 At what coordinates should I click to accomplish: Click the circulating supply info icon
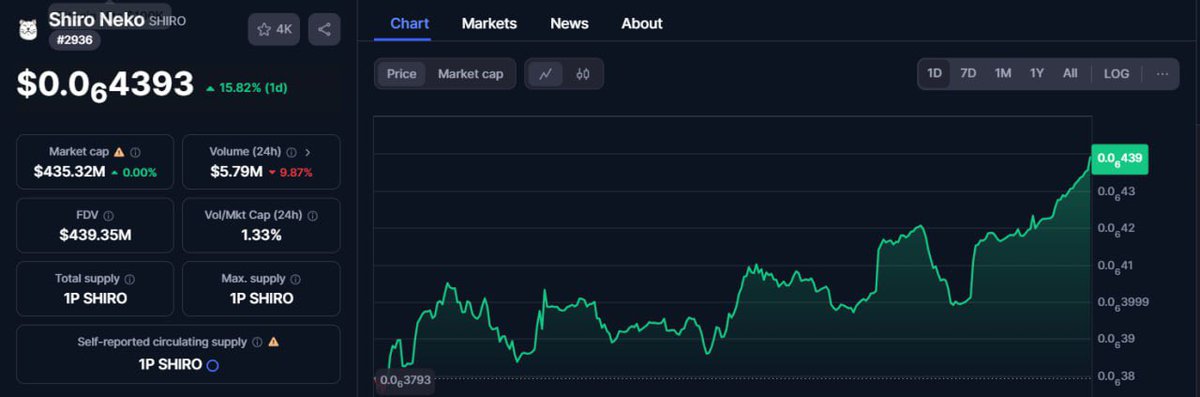pyautogui.click(x=257, y=342)
